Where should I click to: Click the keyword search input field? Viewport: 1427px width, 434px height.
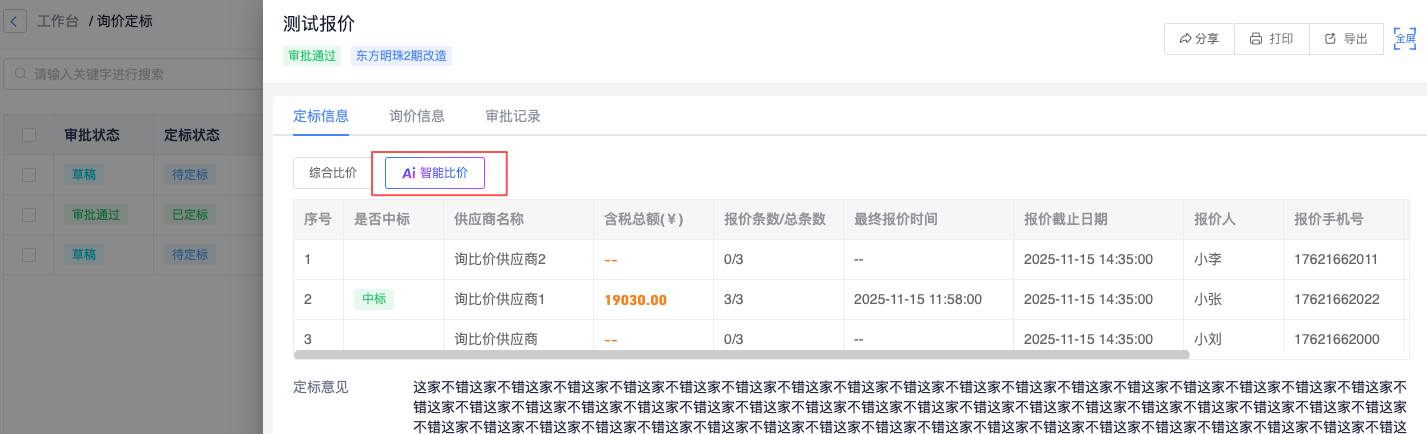coord(140,74)
